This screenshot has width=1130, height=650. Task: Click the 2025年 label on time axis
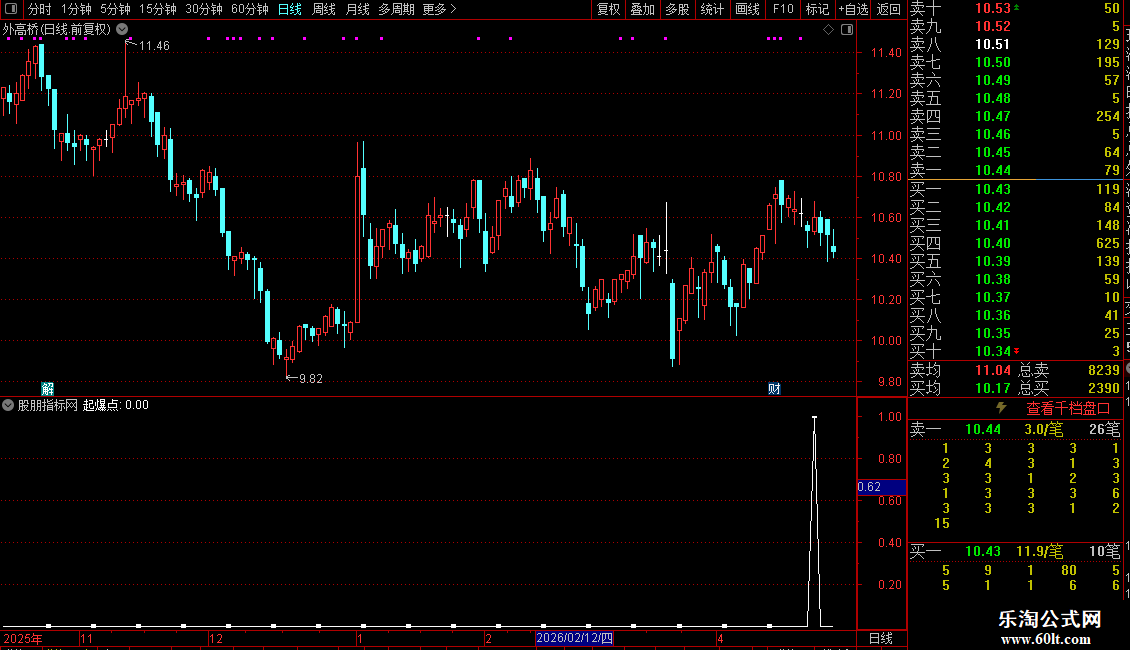(x=22, y=638)
